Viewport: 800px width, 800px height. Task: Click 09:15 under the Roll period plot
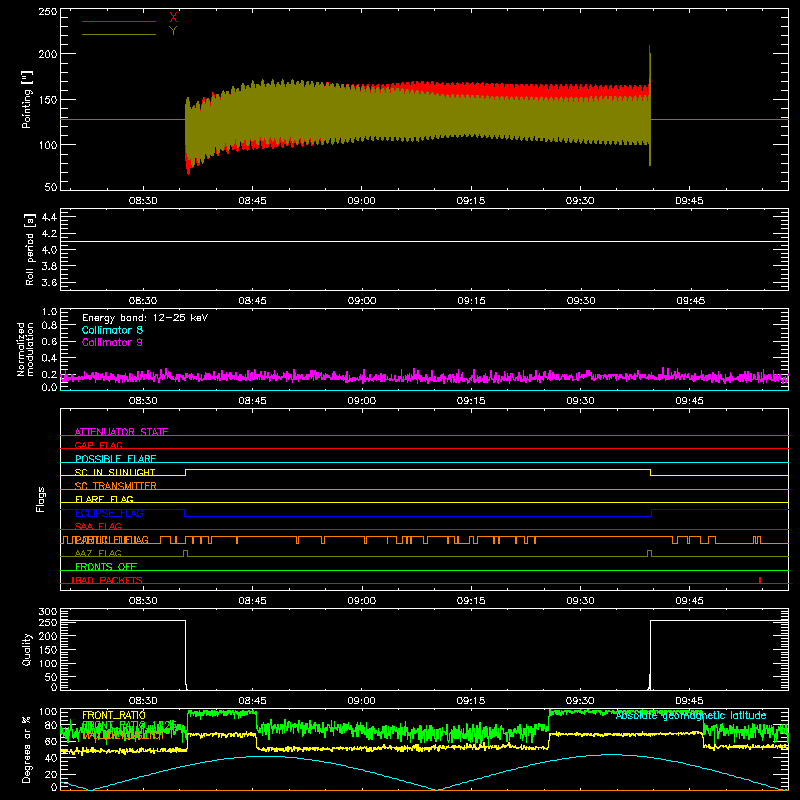click(x=470, y=301)
